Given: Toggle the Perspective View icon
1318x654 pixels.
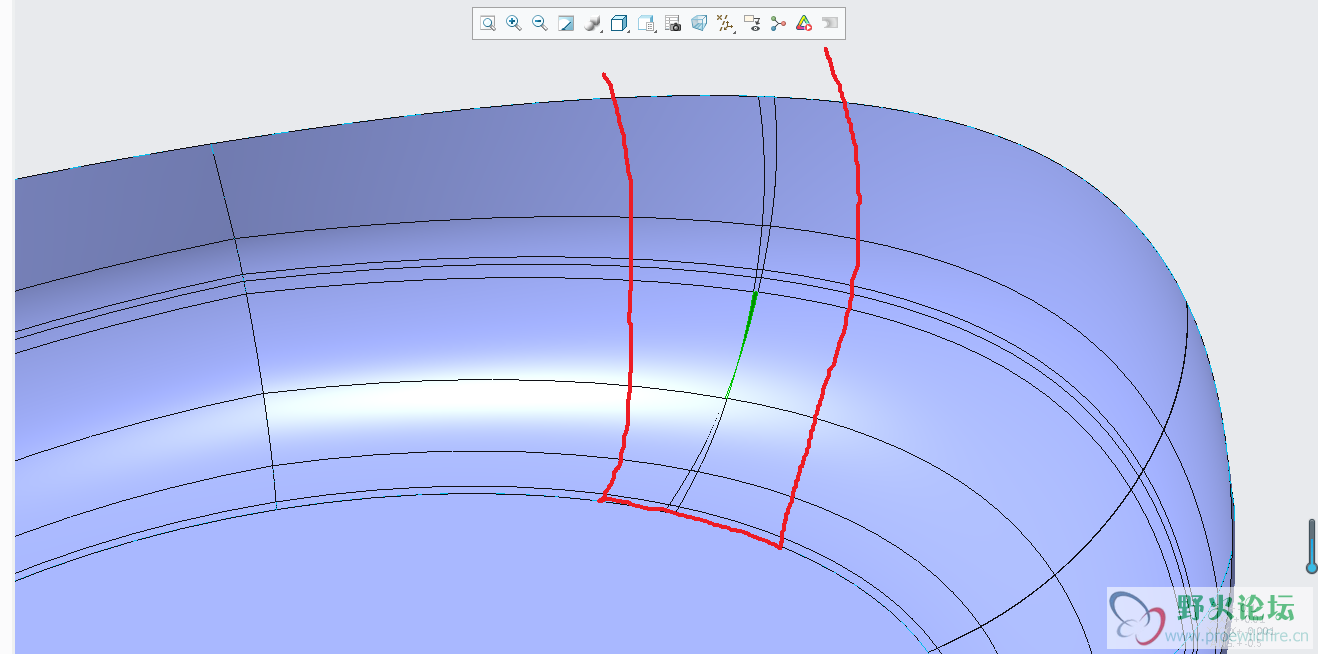Looking at the screenshot, I should (699, 23).
